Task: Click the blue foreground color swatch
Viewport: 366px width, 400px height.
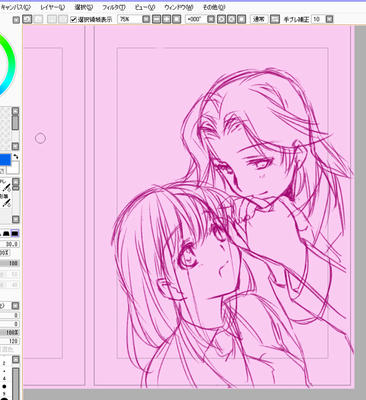Action: point(5,160)
